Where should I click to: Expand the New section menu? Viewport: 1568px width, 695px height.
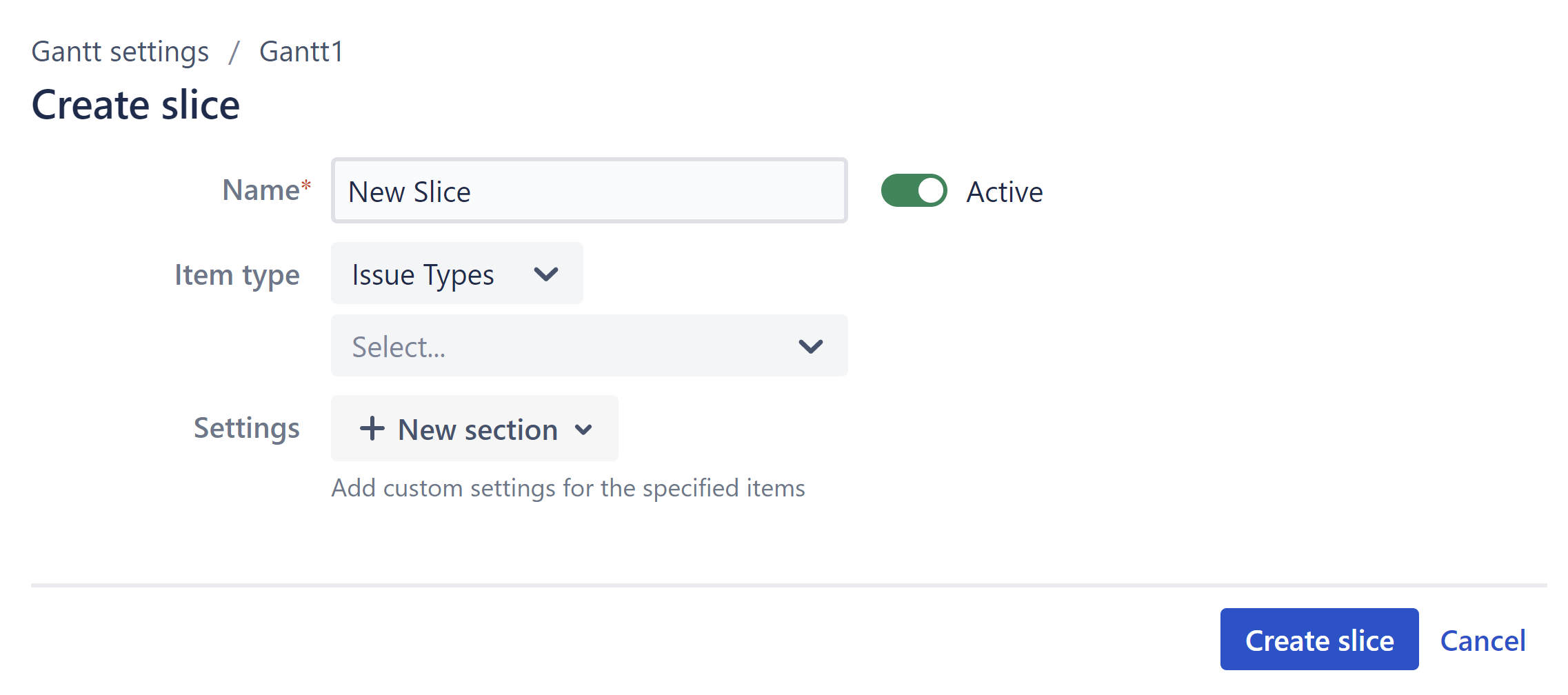[474, 429]
